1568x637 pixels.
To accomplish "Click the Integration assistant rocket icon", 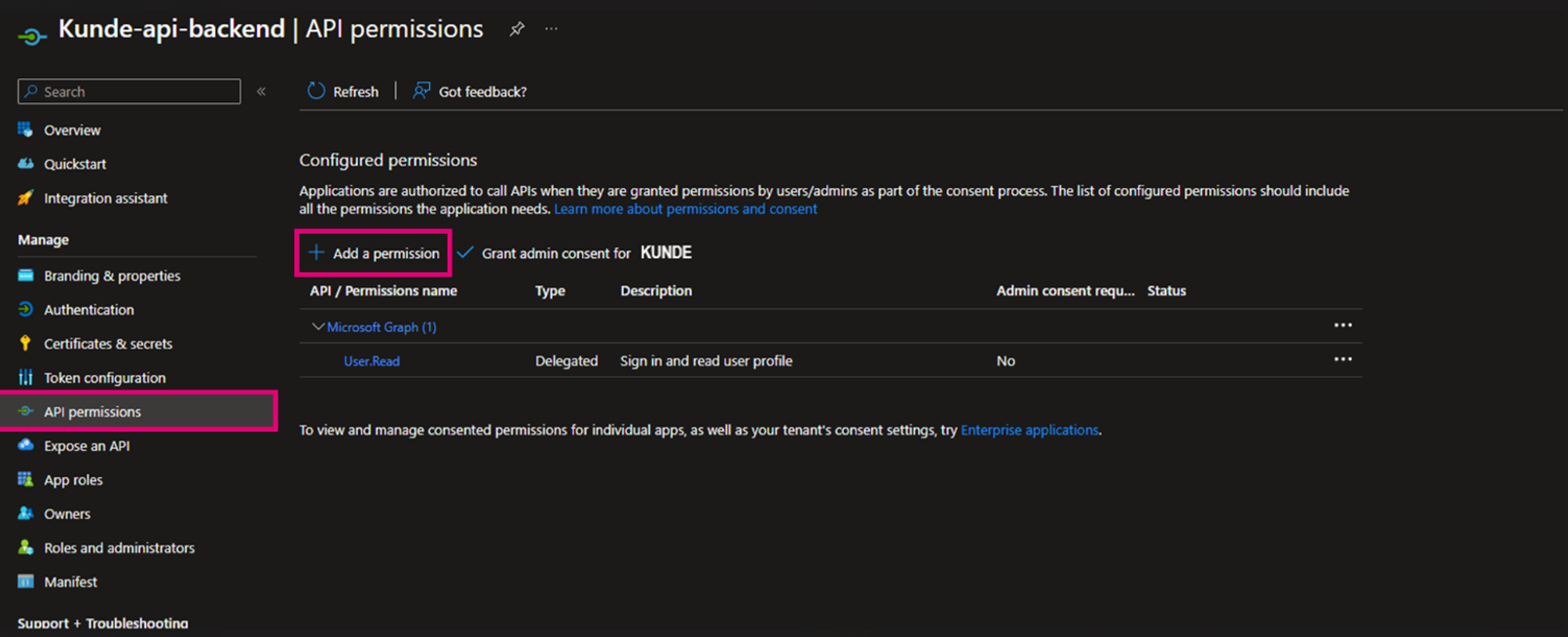I will click(25, 198).
